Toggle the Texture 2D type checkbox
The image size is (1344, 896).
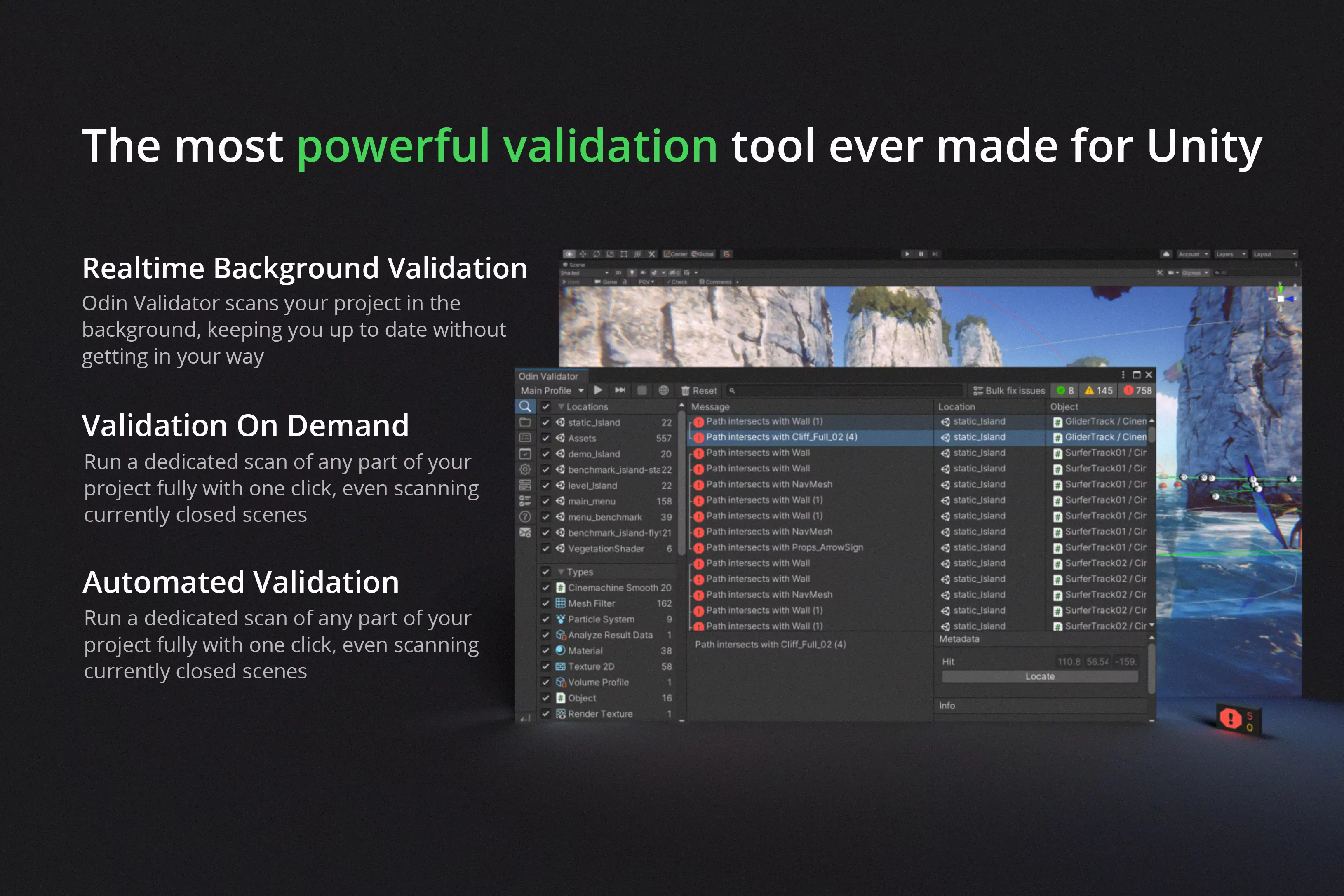point(546,666)
